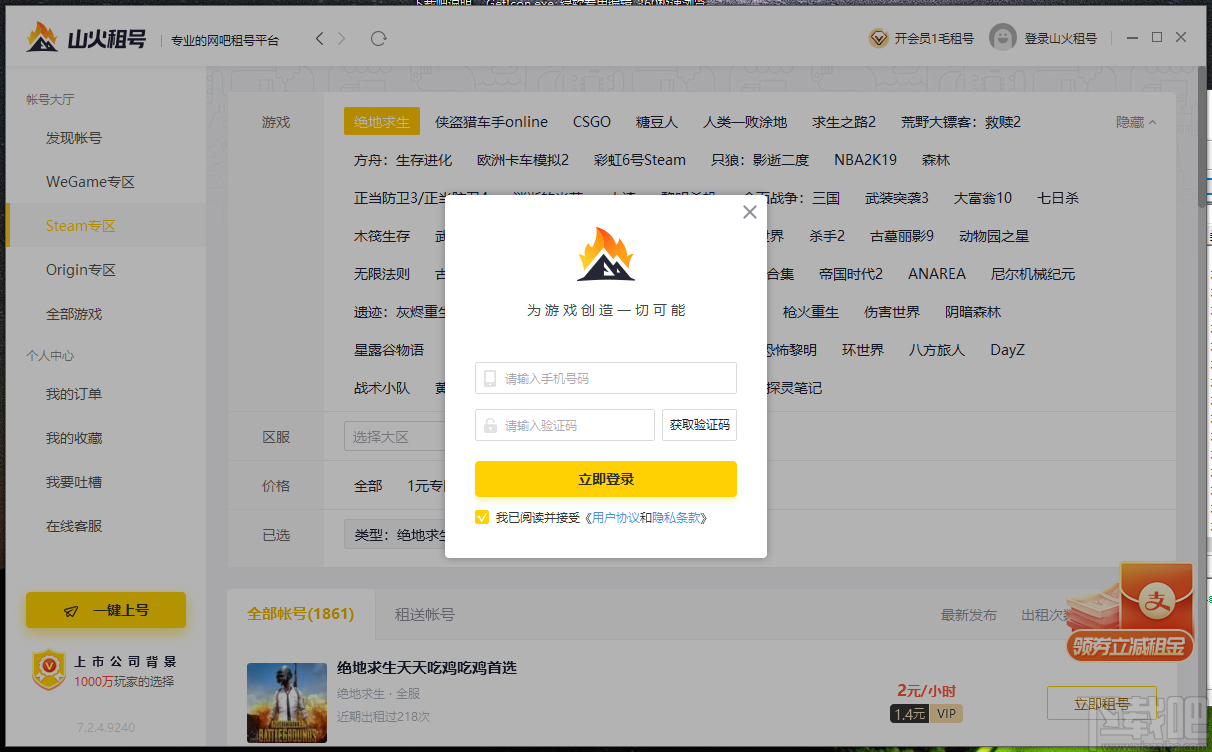Screen dimensions: 1212x752
Task: Click the user avatar login icon
Action: point(1003,38)
